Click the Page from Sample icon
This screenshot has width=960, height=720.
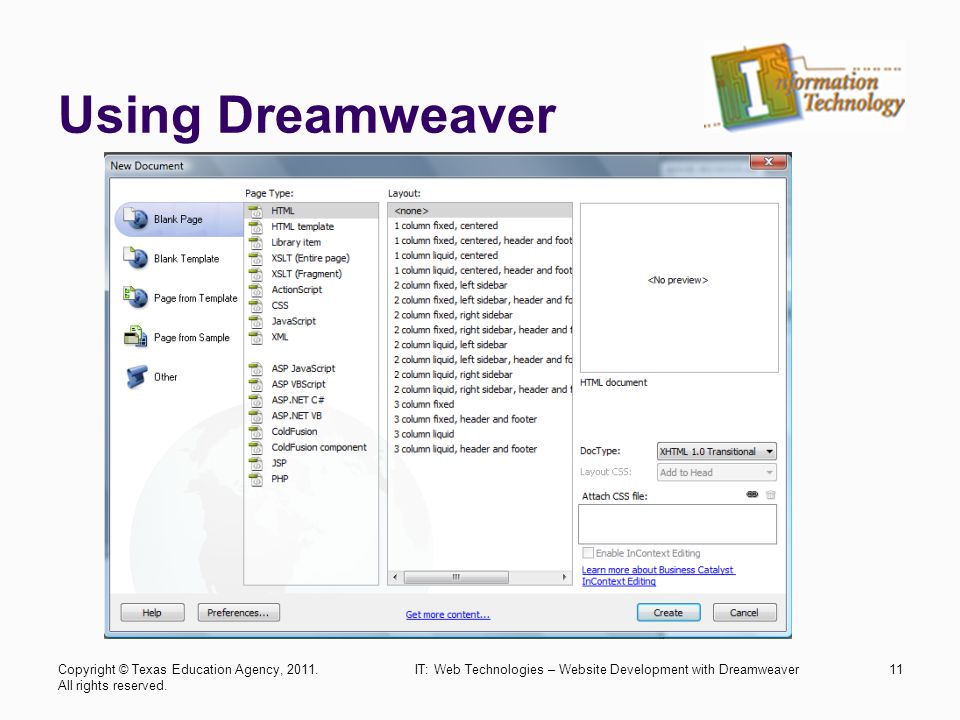coord(135,337)
